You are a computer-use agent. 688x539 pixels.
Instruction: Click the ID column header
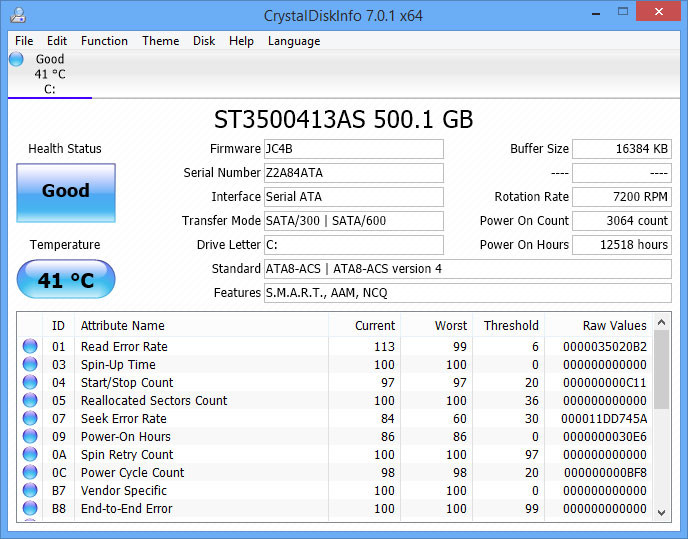[58, 326]
